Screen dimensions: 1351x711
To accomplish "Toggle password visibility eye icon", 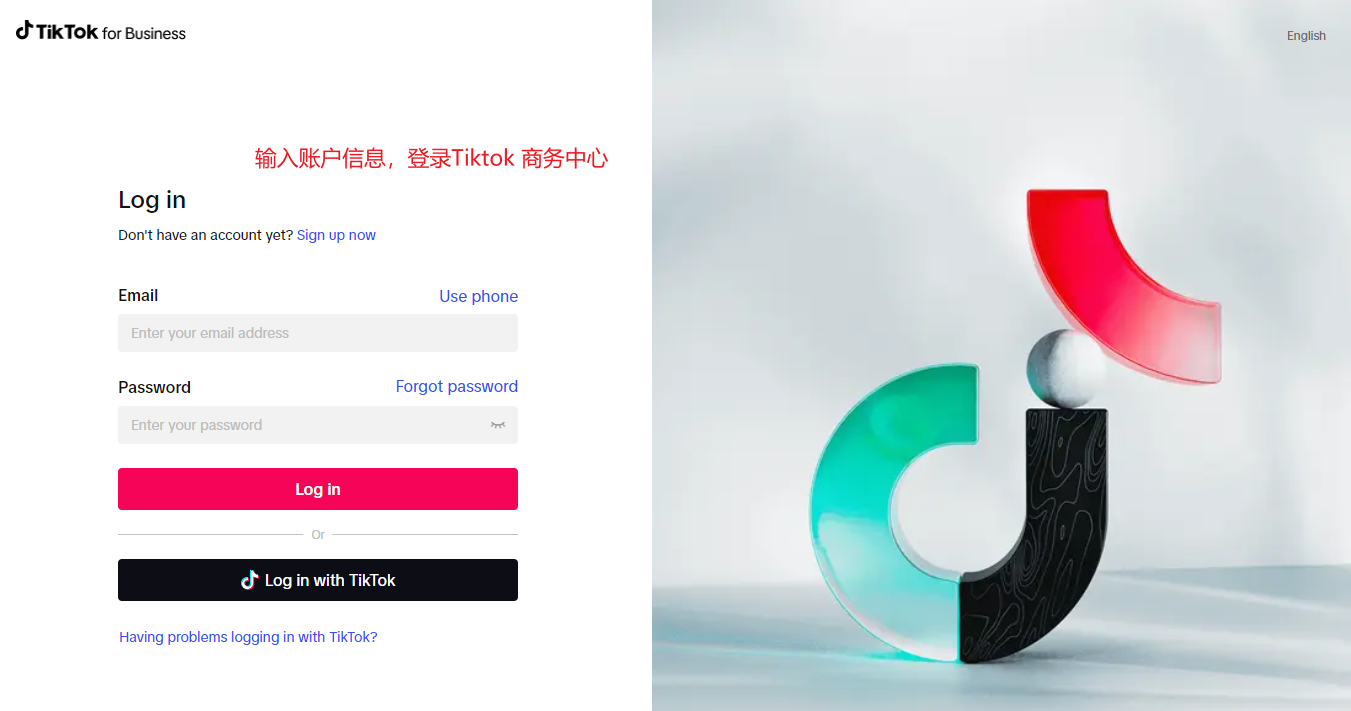I will coord(498,425).
